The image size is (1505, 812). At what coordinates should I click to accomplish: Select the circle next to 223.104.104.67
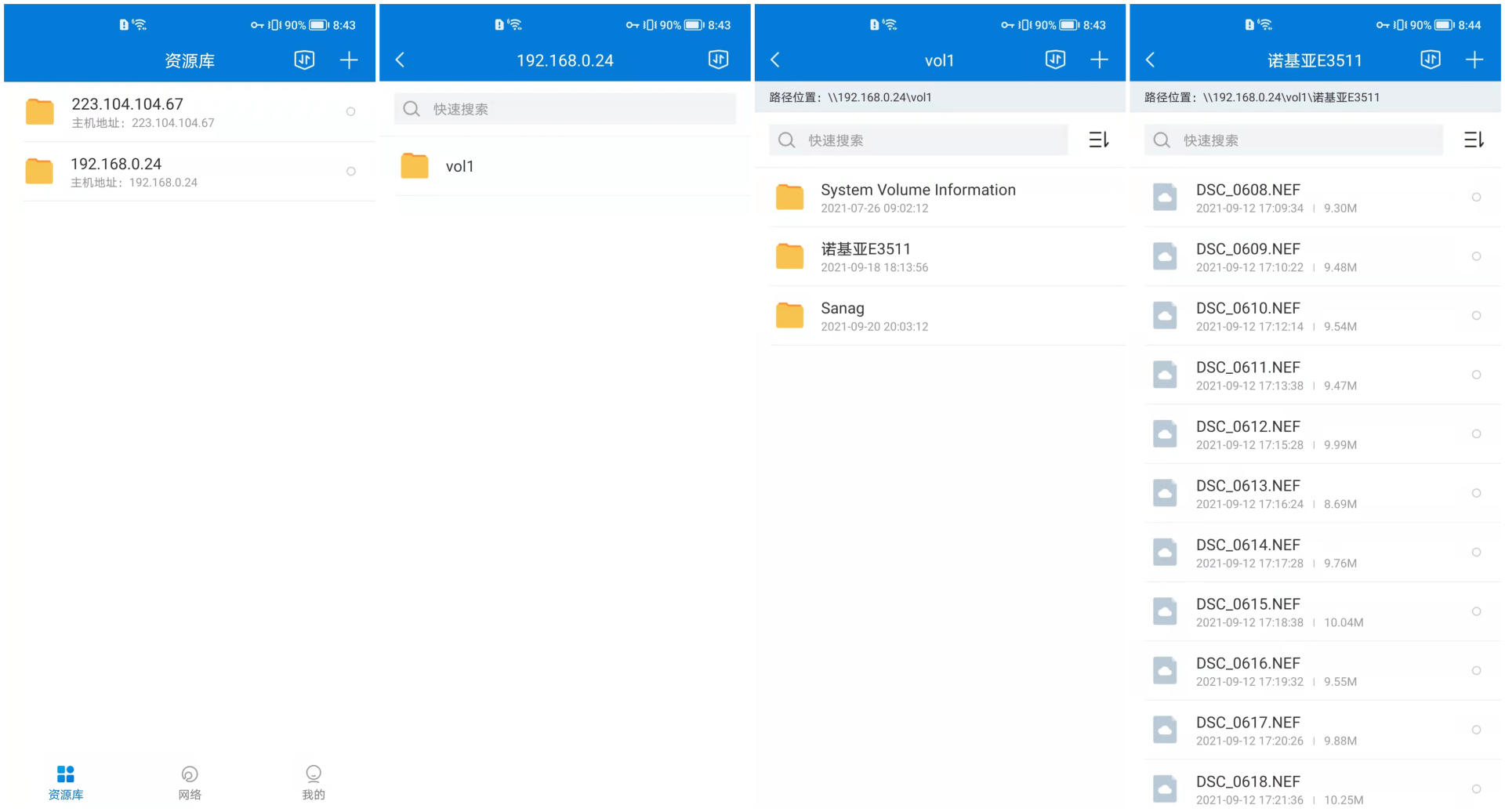click(x=350, y=111)
